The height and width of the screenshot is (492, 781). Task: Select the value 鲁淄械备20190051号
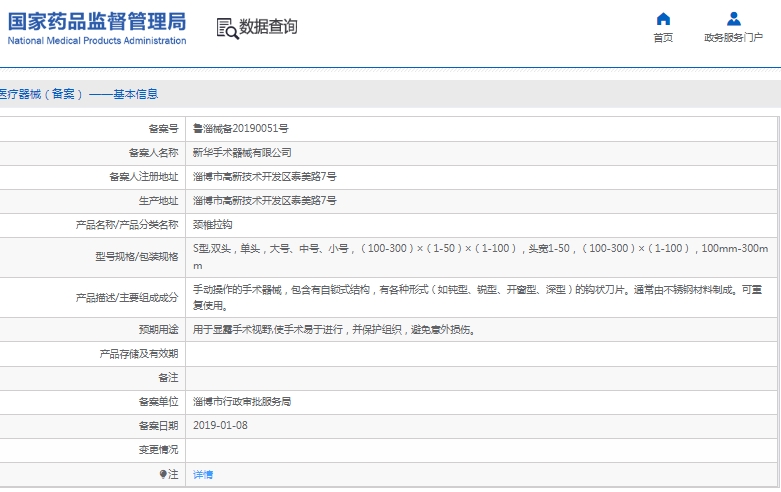click(241, 128)
